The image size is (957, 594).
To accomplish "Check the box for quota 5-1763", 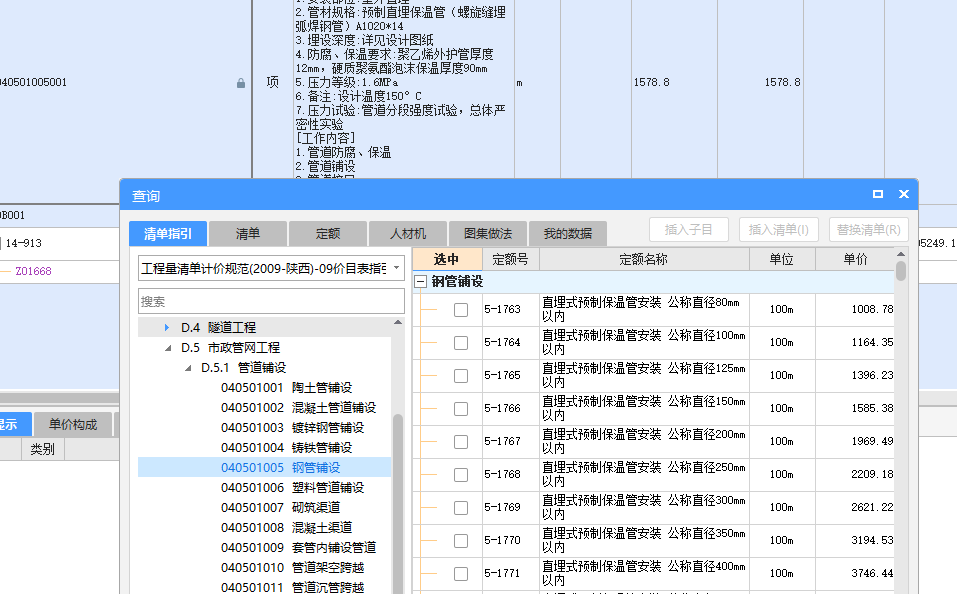I will pyautogui.click(x=461, y=310).
